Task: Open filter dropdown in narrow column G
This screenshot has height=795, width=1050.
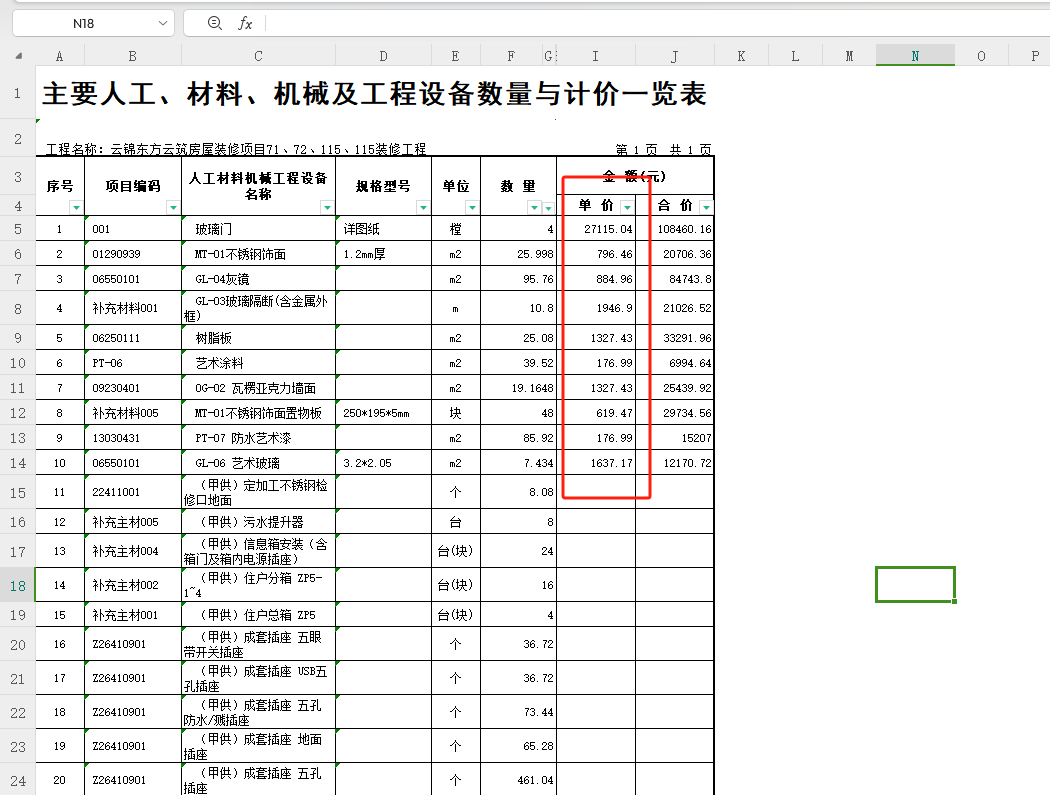Action: [548, 208]
